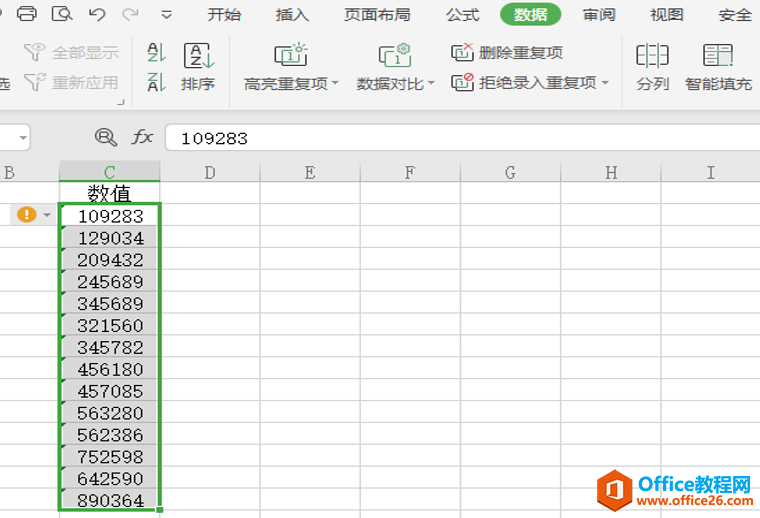Select the 数据 tab
This screenshot has width=760, height=518.
coord(531,15)
